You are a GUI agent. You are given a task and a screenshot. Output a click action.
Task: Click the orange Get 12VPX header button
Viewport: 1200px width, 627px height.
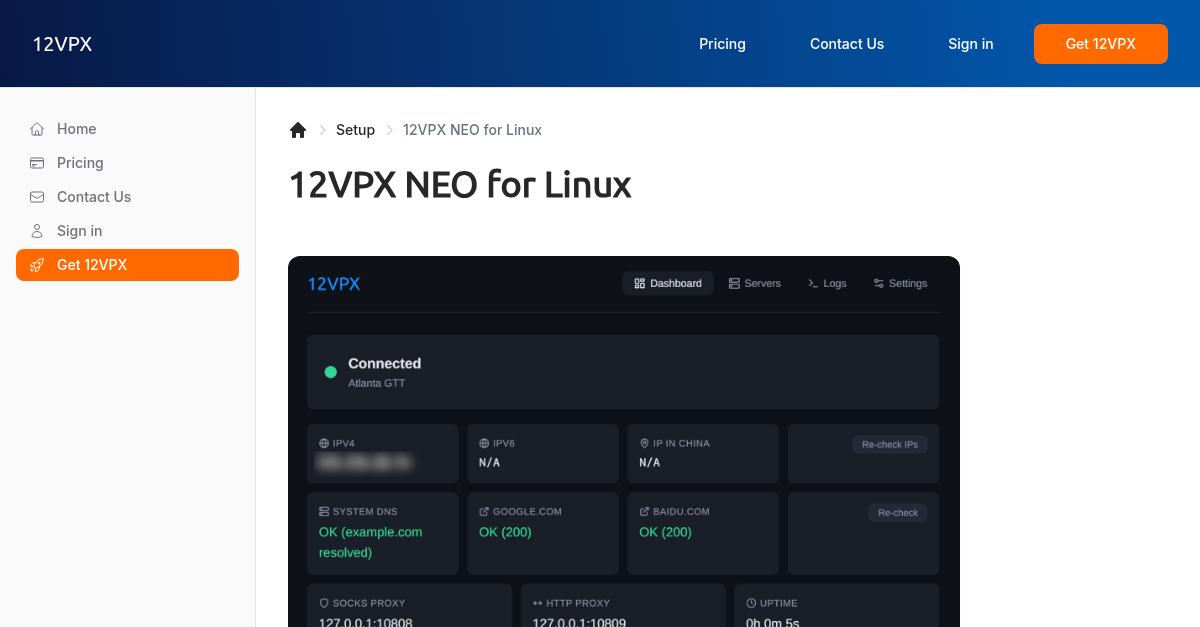(x=1101, y=44)
